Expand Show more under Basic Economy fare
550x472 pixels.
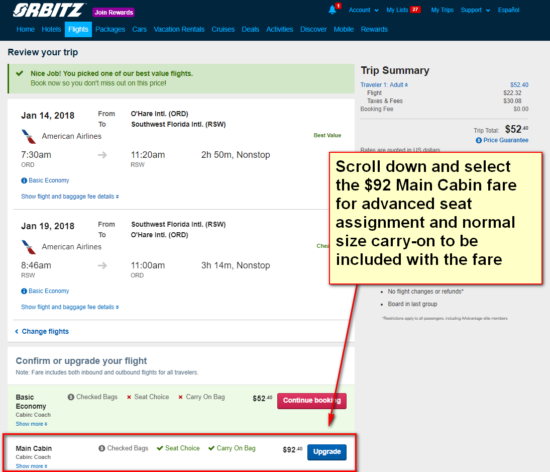click(x=31, y=424)
